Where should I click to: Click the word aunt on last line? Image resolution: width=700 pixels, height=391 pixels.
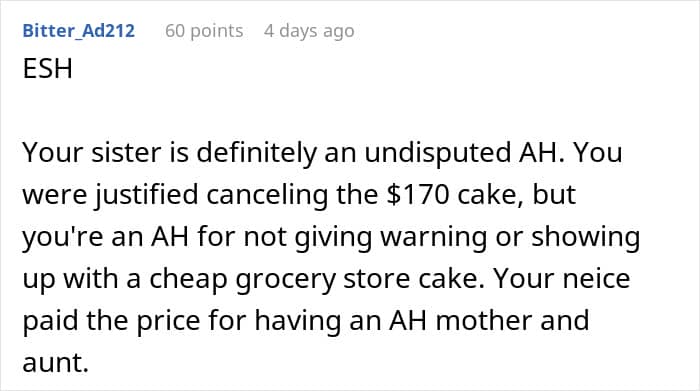coord(55,363)
